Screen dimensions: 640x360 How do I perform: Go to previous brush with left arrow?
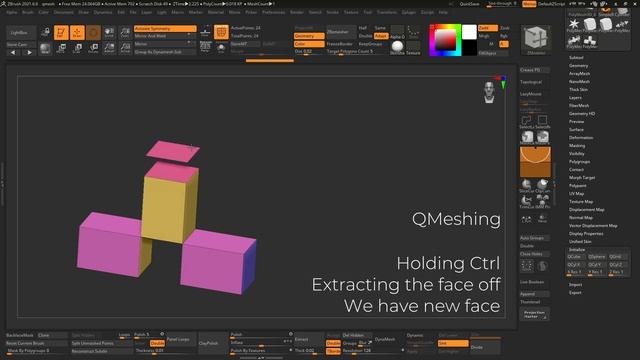coord(13,52)
